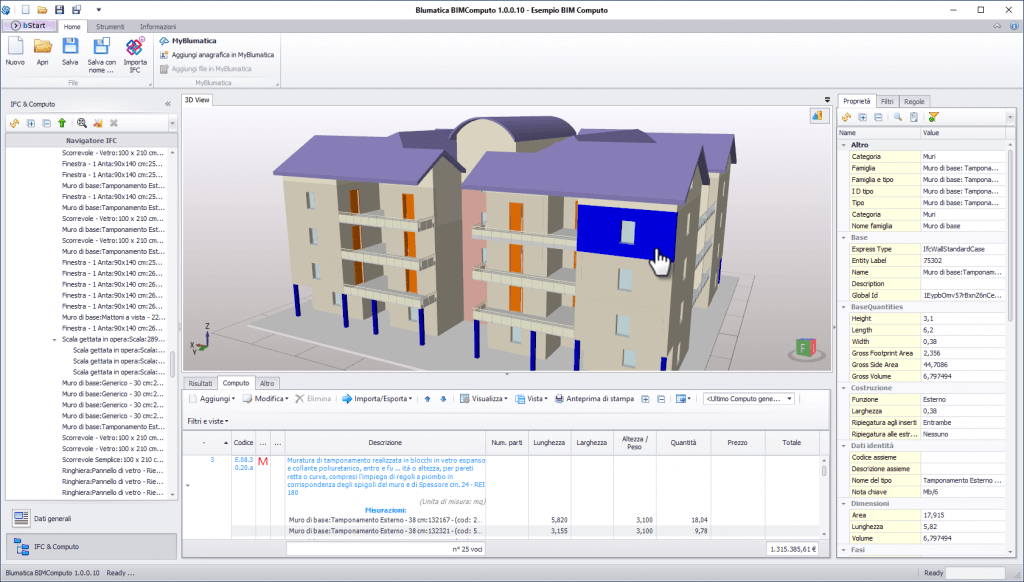Click the bStart button

click(29, 25)
